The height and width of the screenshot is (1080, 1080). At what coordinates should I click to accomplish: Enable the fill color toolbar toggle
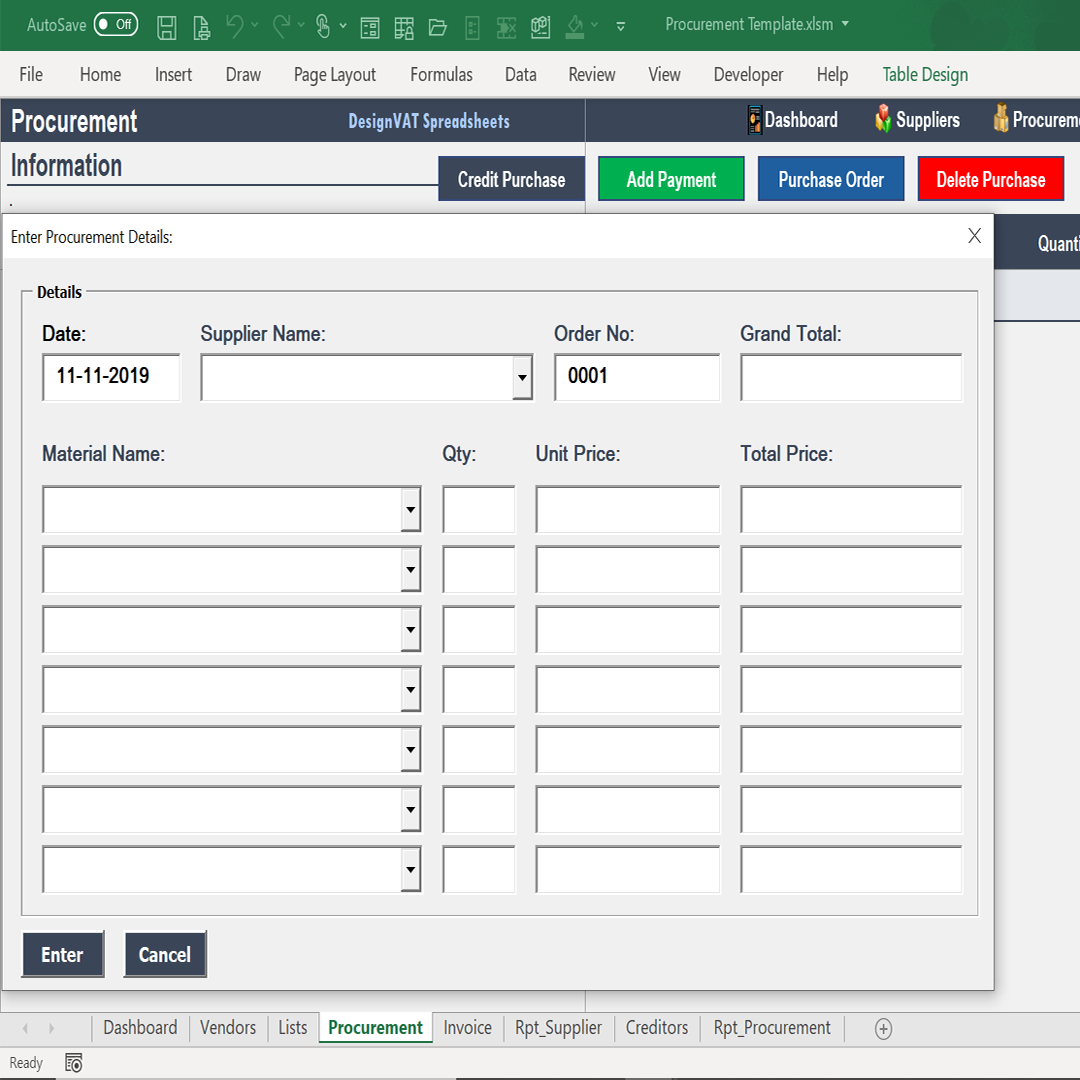tap(574, 27)
